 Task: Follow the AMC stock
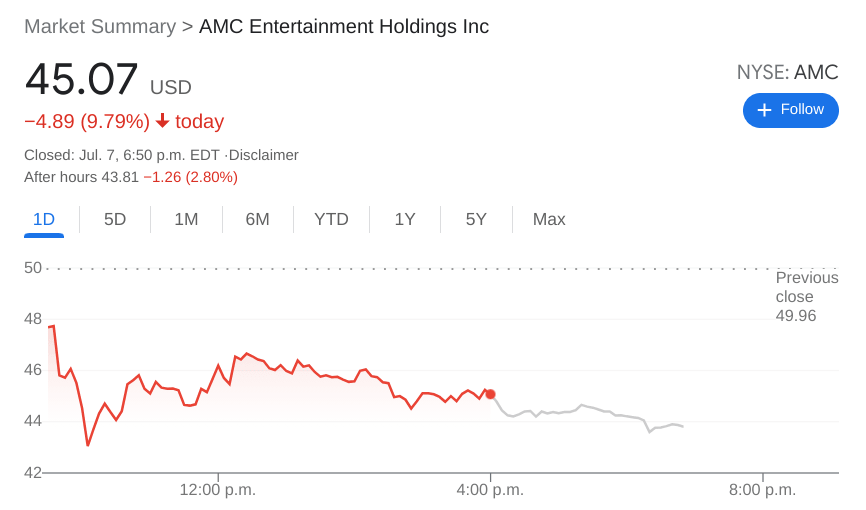(x=791, y=110)
